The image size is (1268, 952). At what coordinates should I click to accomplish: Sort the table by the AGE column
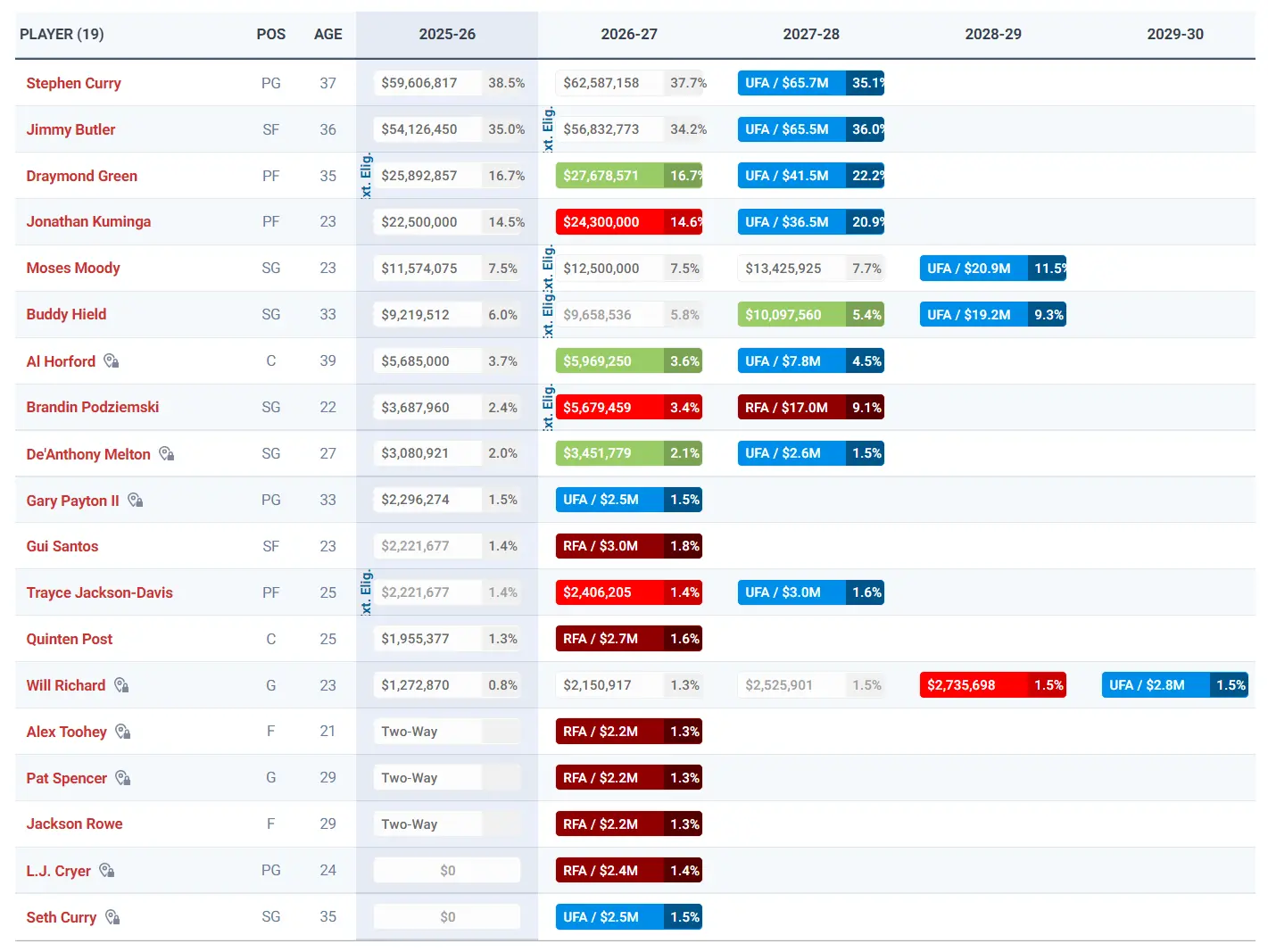point(327,34)
